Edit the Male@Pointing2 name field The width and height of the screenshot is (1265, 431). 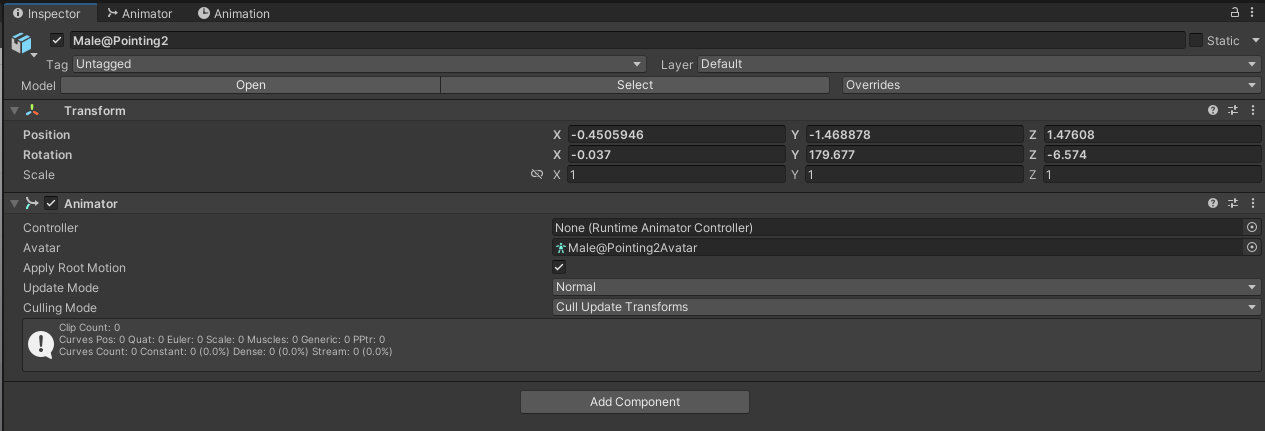[x=627, y=40]
